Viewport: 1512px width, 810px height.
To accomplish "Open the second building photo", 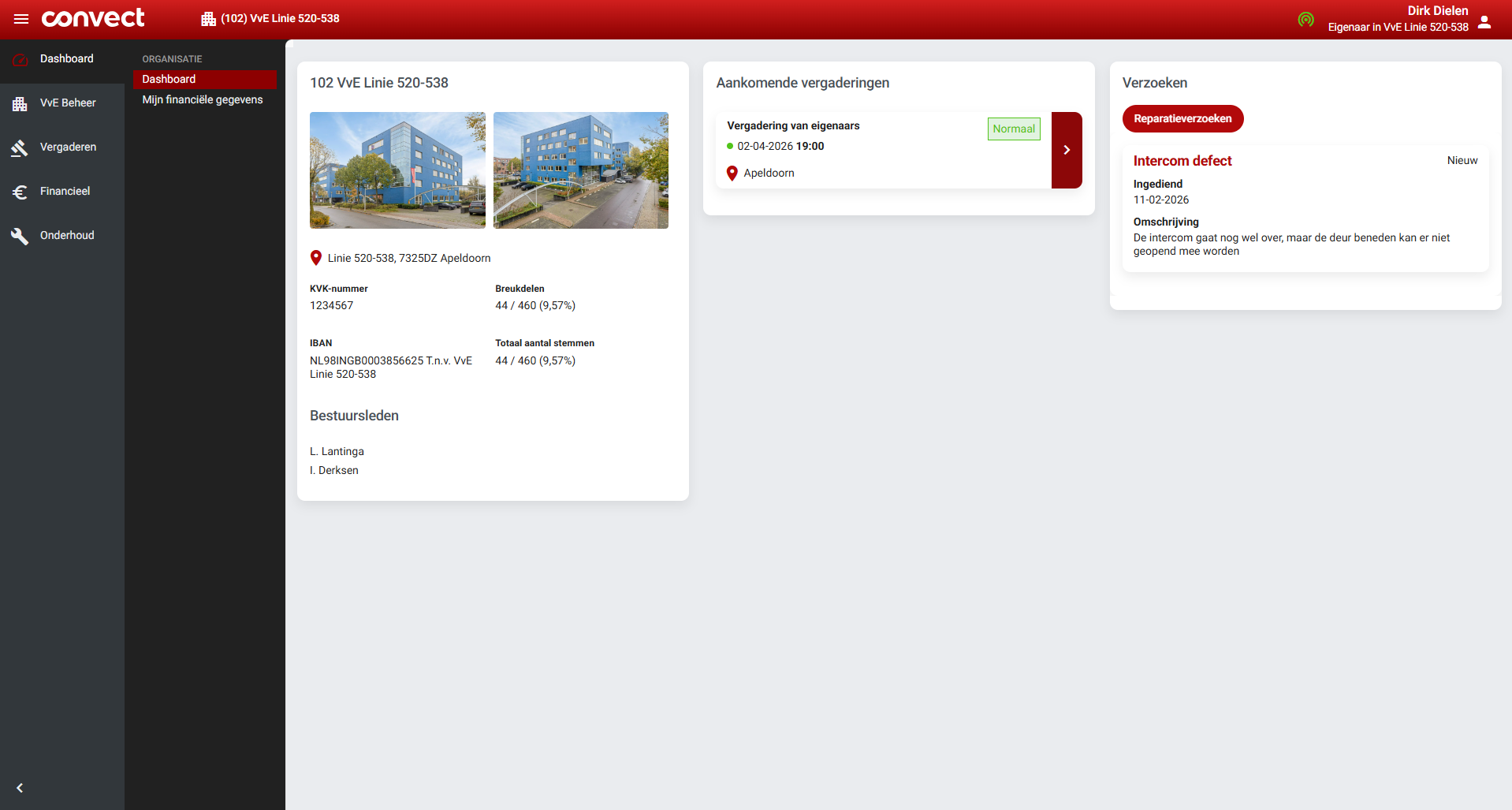I will click(580, 170).
